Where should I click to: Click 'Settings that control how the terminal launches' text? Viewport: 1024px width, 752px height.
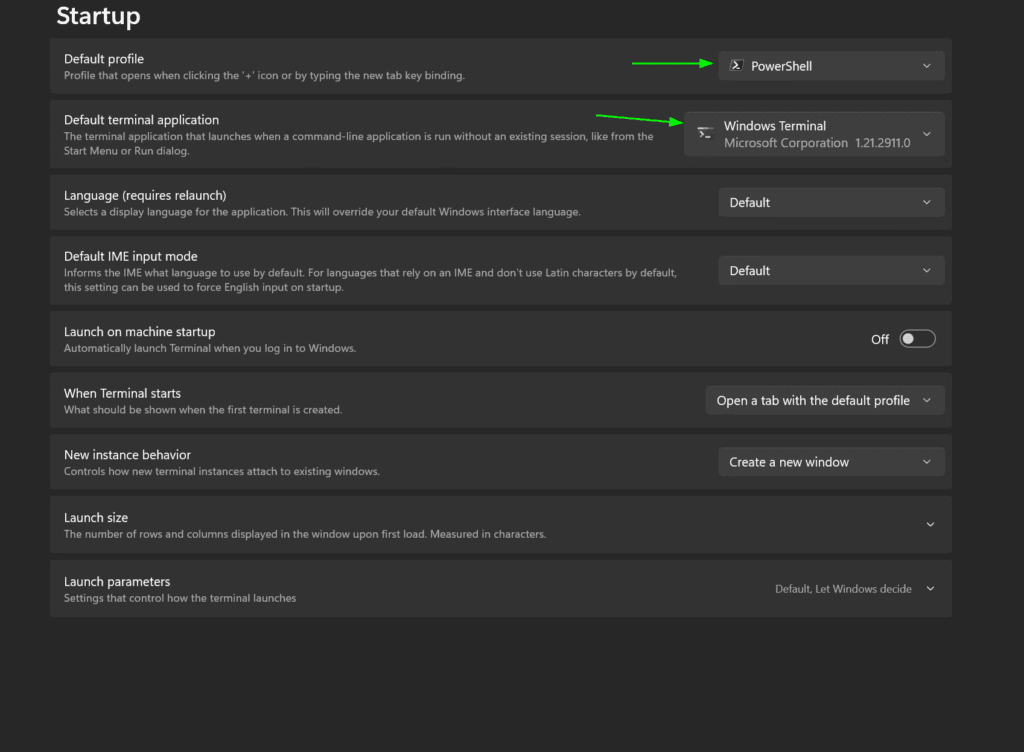[180, 598]
